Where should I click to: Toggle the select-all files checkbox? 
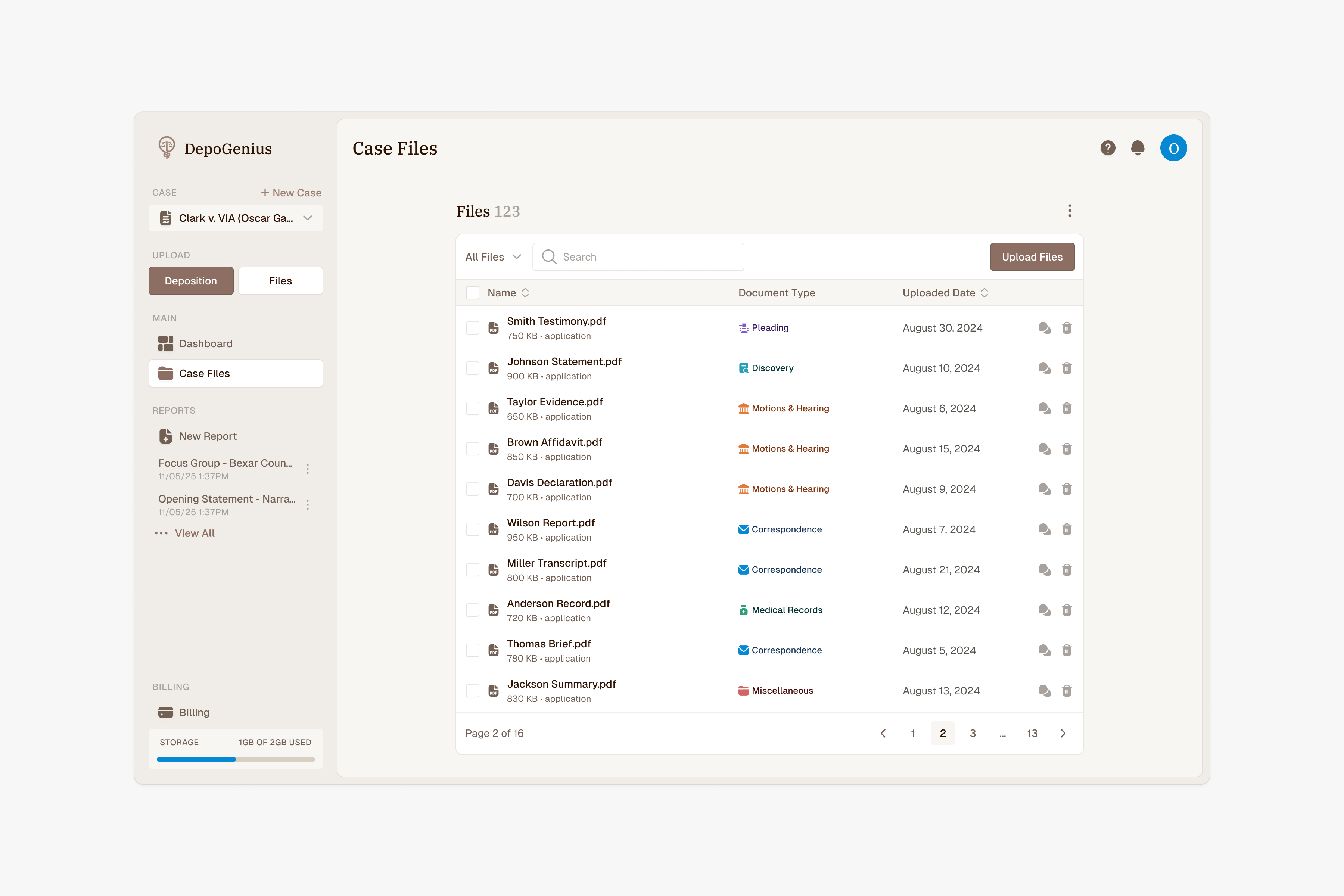pos(473,293)
